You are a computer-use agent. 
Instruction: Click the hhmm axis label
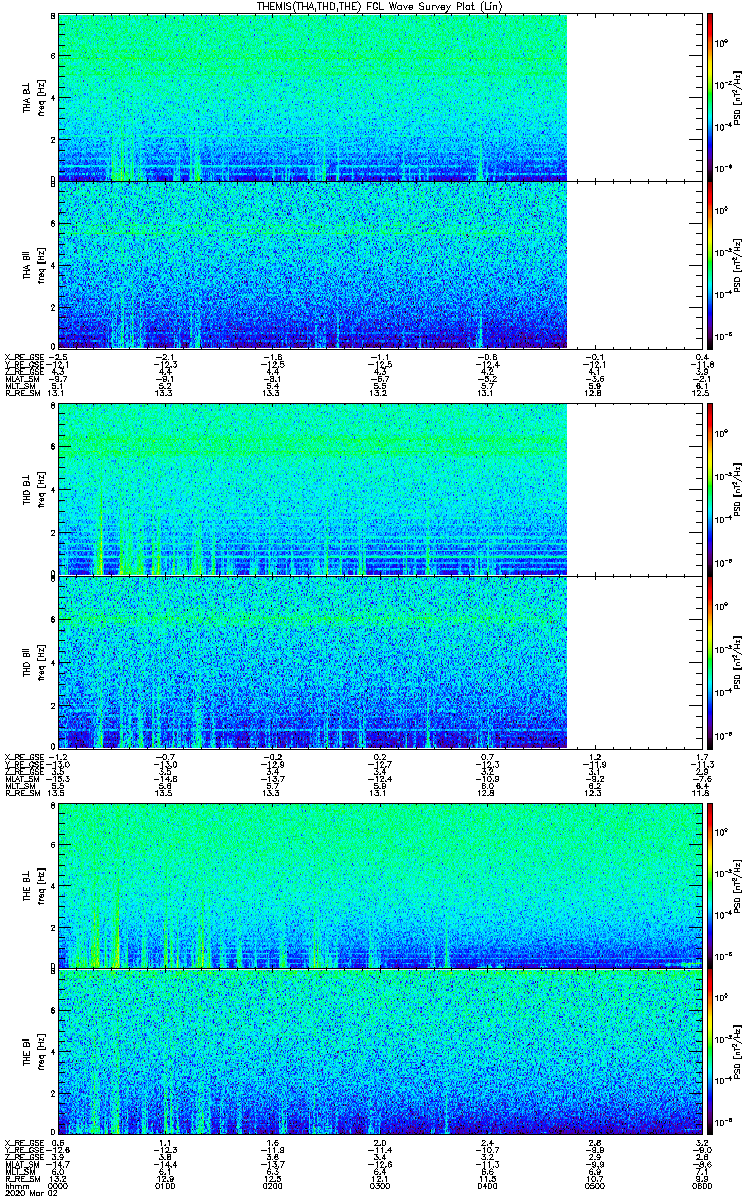15,1185
